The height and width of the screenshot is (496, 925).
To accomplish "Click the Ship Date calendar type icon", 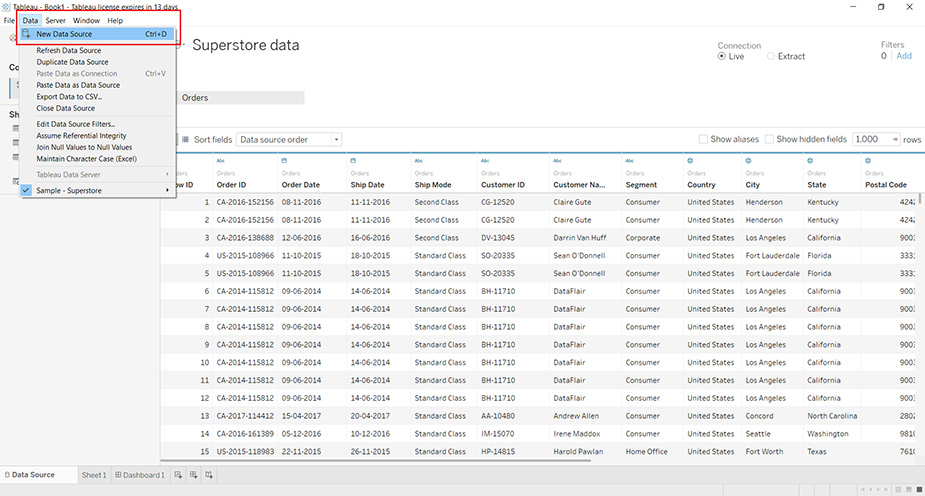I will click(353, 160).
